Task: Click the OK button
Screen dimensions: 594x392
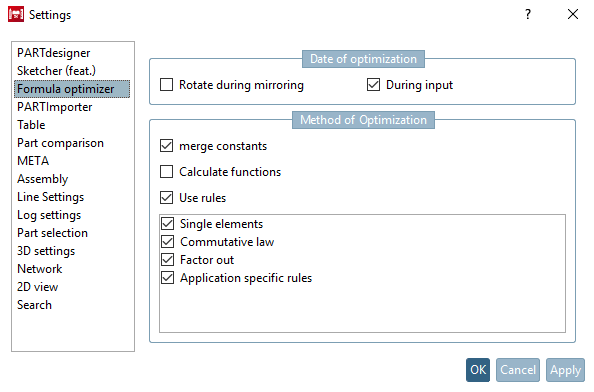Action: tap(478, 370)
